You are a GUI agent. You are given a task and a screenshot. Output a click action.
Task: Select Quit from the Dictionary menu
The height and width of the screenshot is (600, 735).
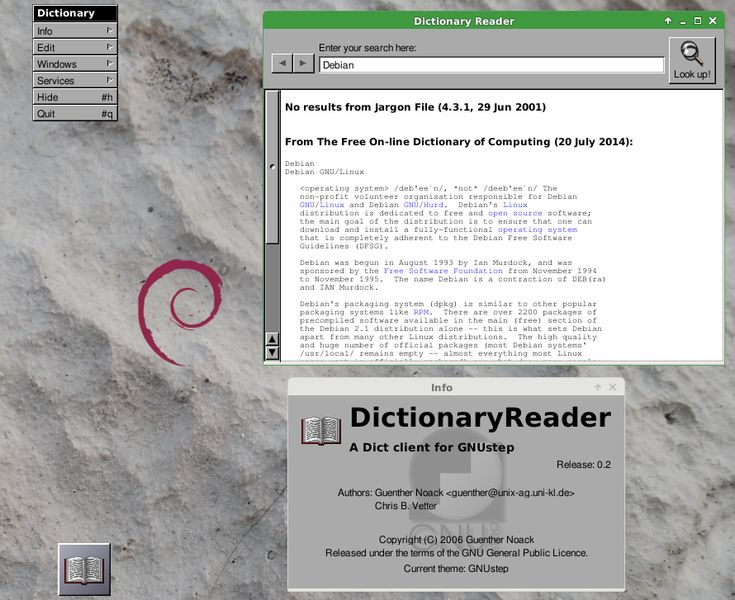[x=75, y=113]
